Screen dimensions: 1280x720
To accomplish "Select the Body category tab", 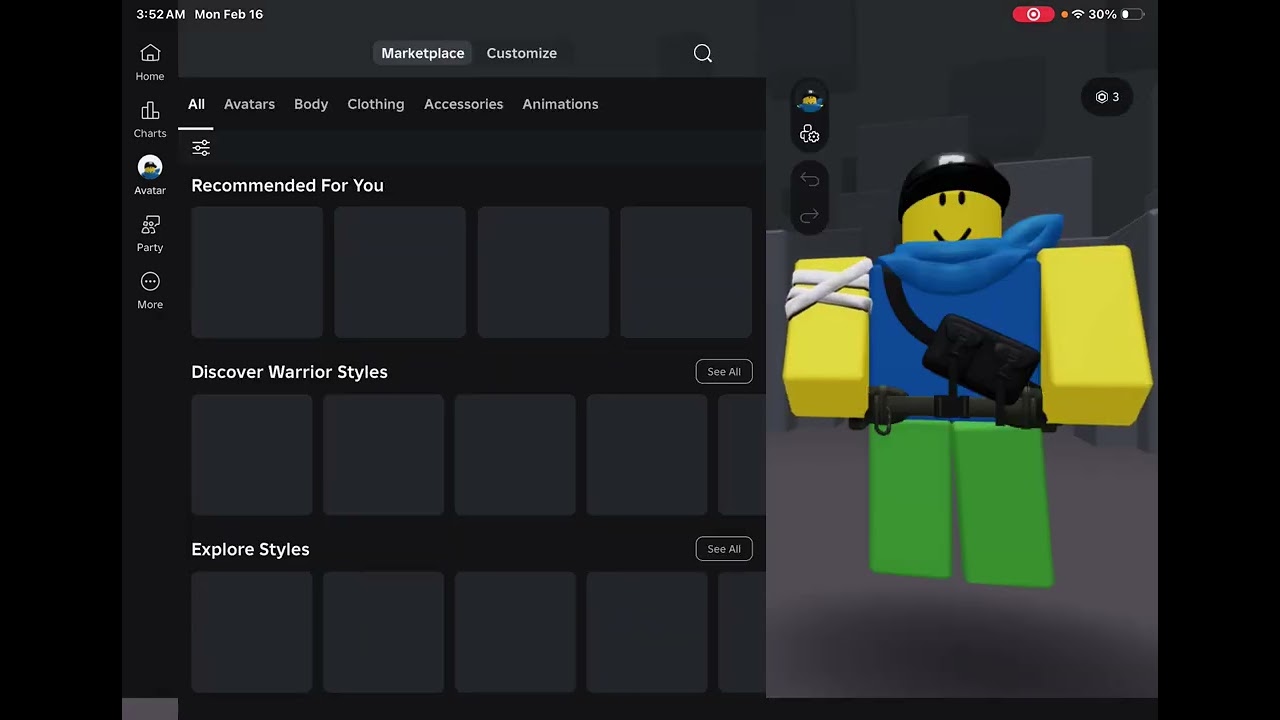I will [311, 104].
